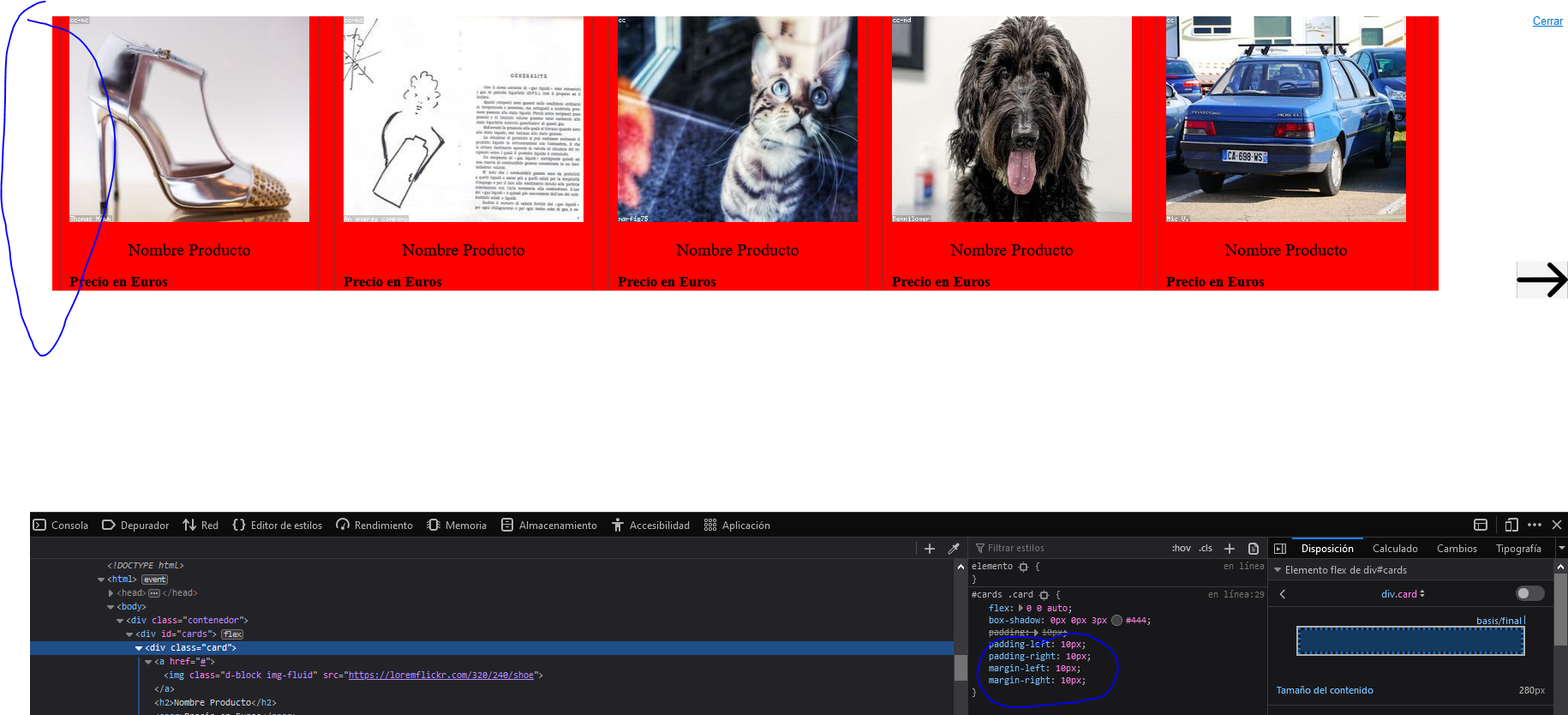Add a new style rule plus icon

(1230, 549)
